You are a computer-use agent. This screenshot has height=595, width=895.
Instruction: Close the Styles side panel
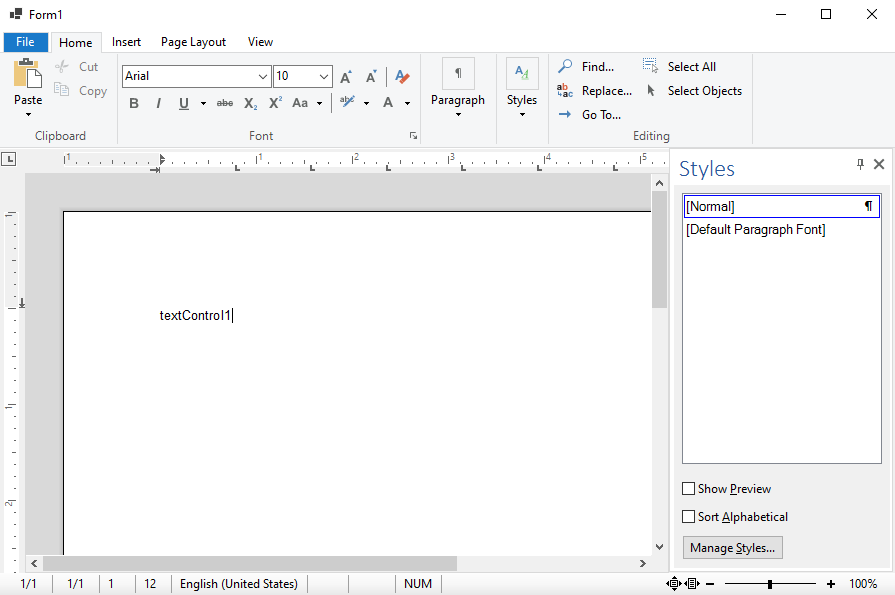[x=879, y=164]
